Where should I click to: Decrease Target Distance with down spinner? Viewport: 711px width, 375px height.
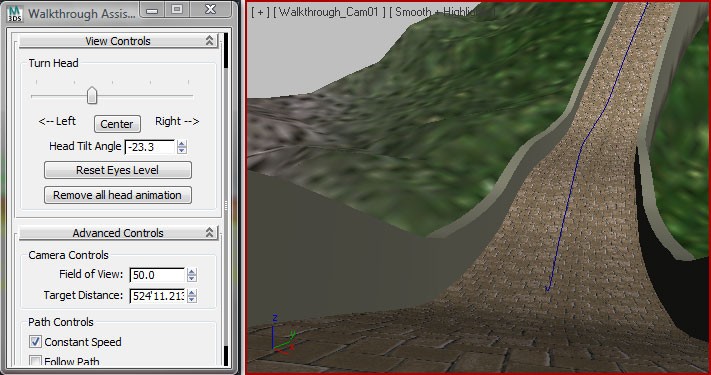[x=192, y=300]
